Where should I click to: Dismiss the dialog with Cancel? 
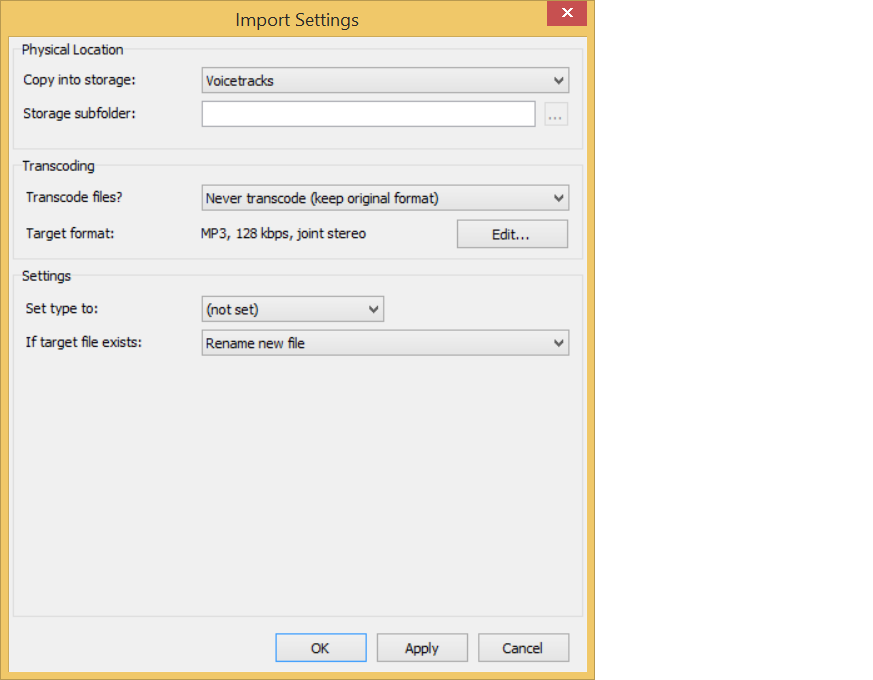[x=523, y=648]
